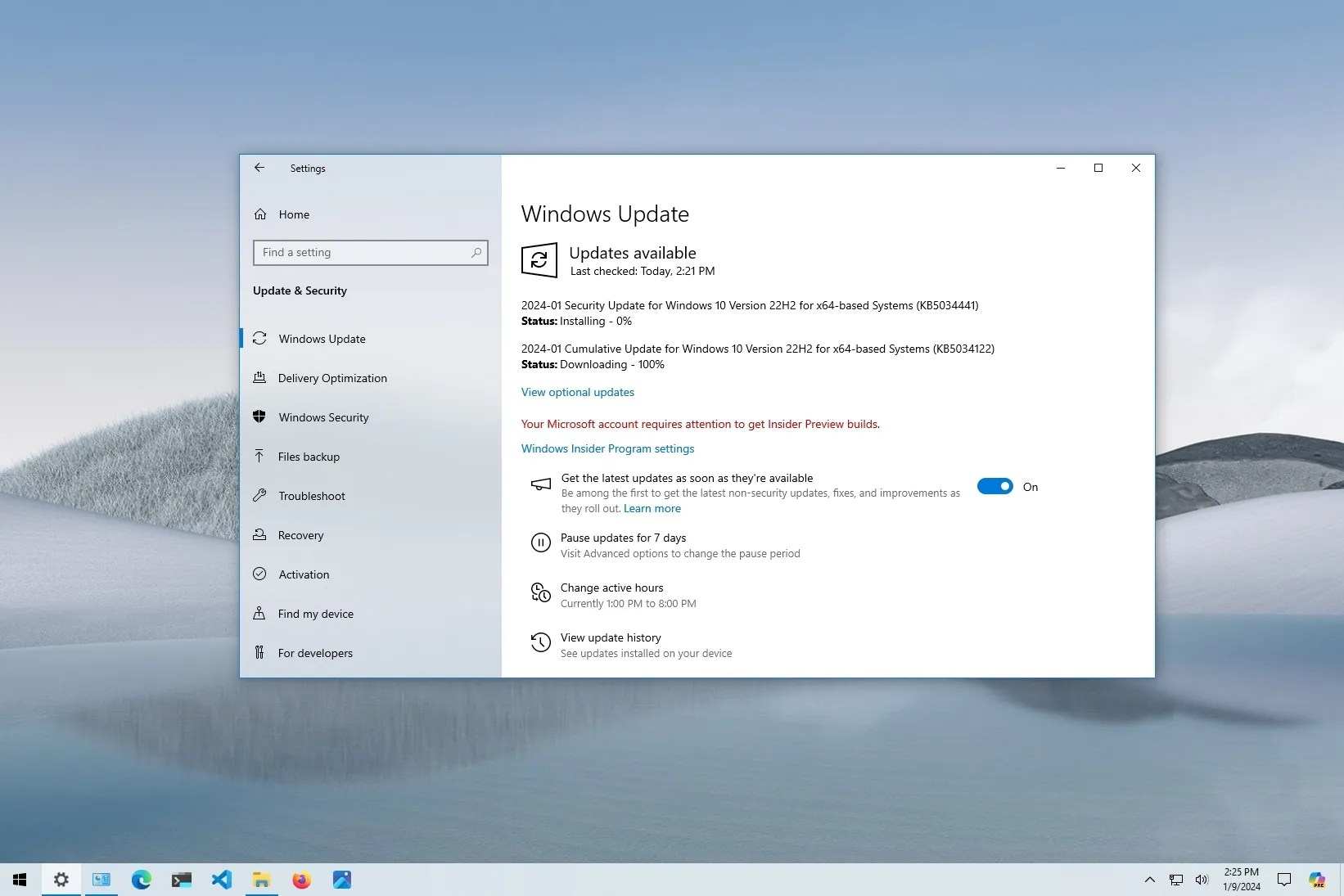Click the Windows Update sync icon in sidebar
1344x896 pixels.
pyautogui.click(x=260, y=339)
